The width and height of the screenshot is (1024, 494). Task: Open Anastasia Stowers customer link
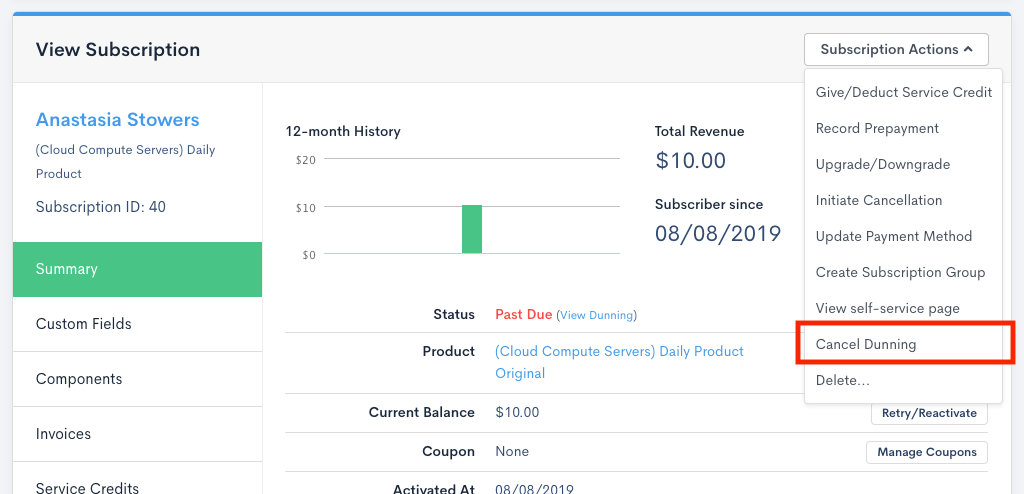pos(117,120)
